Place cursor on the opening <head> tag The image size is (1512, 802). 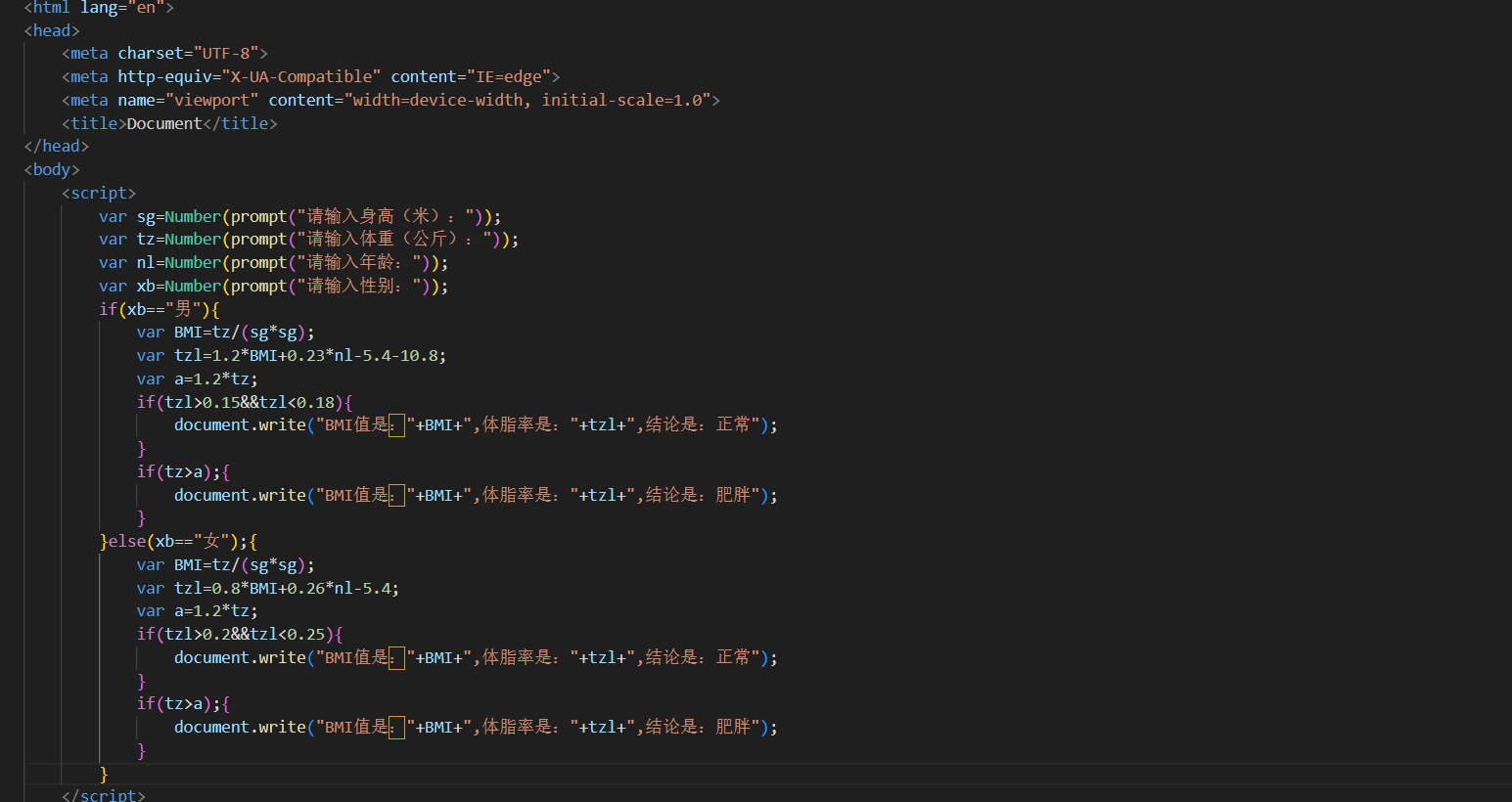pyautogui.click(x=52, y=30)
